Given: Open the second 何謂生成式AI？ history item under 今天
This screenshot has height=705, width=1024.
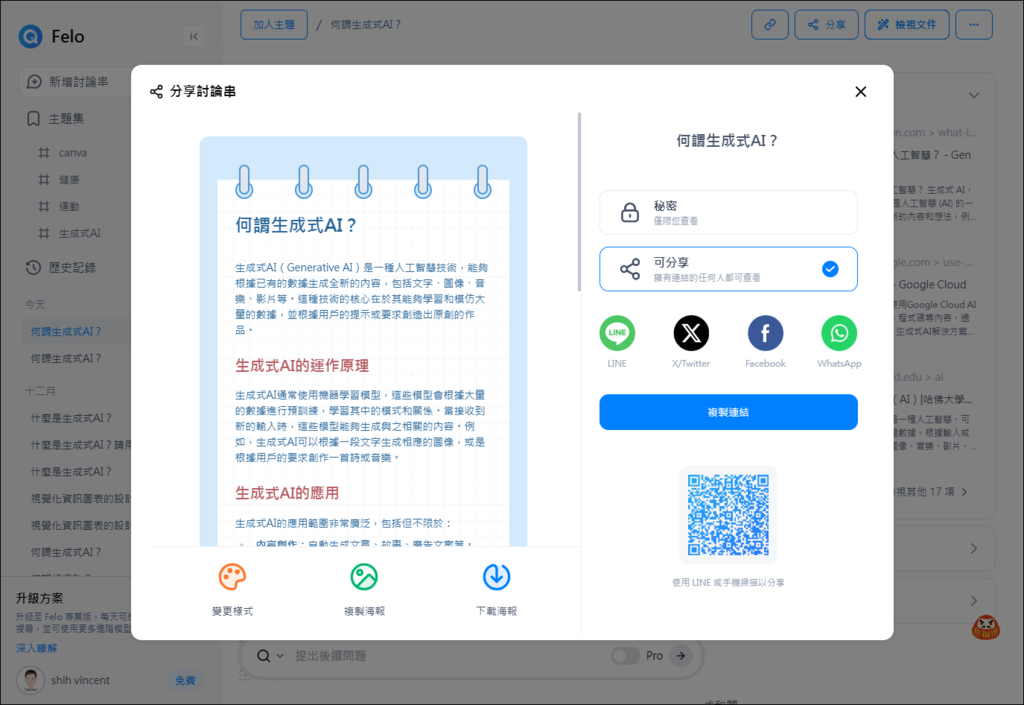Looking at the screenshot, I should (x=66, y=358).
